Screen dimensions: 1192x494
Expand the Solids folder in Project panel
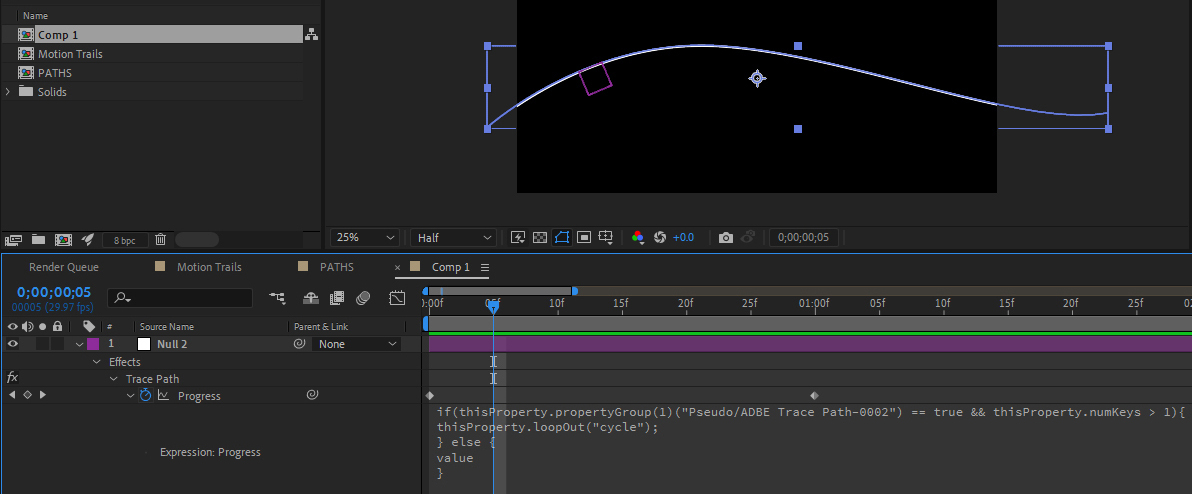pyautogui.click(x=8, y=92)
